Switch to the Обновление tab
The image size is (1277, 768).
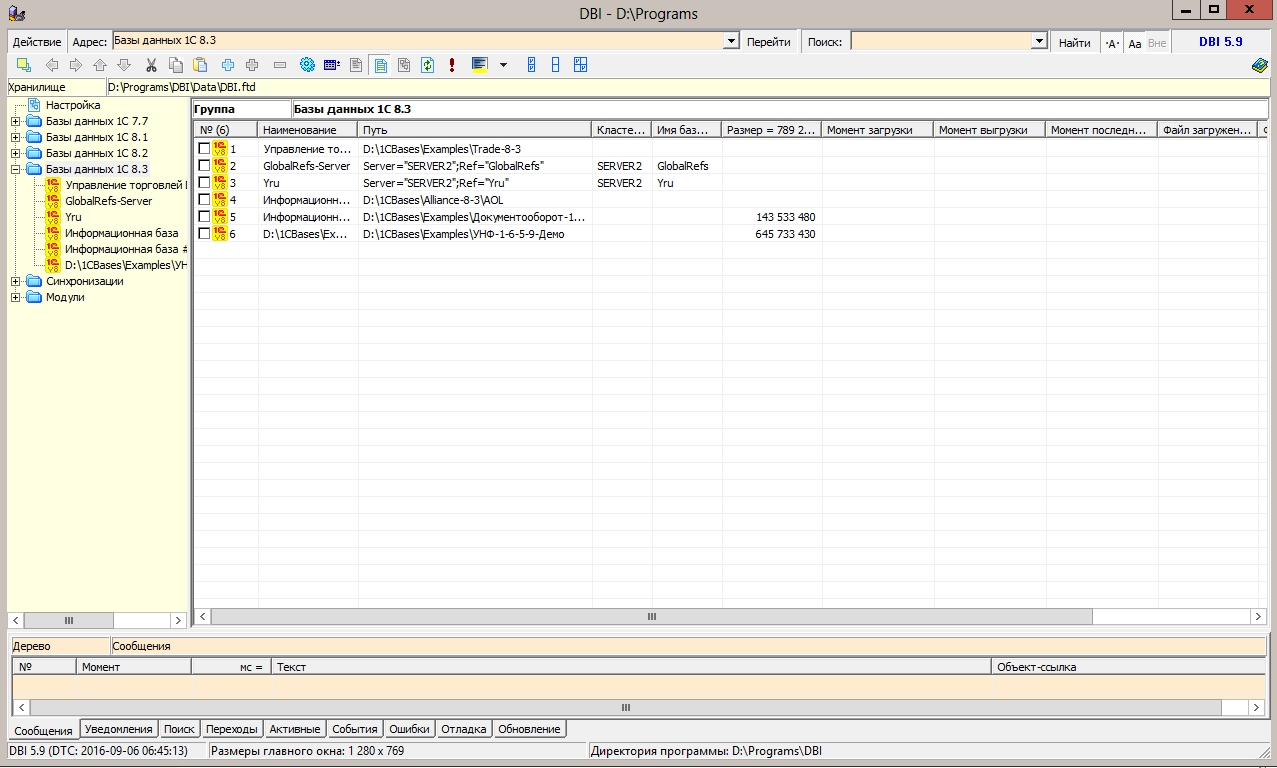[530, 729]
